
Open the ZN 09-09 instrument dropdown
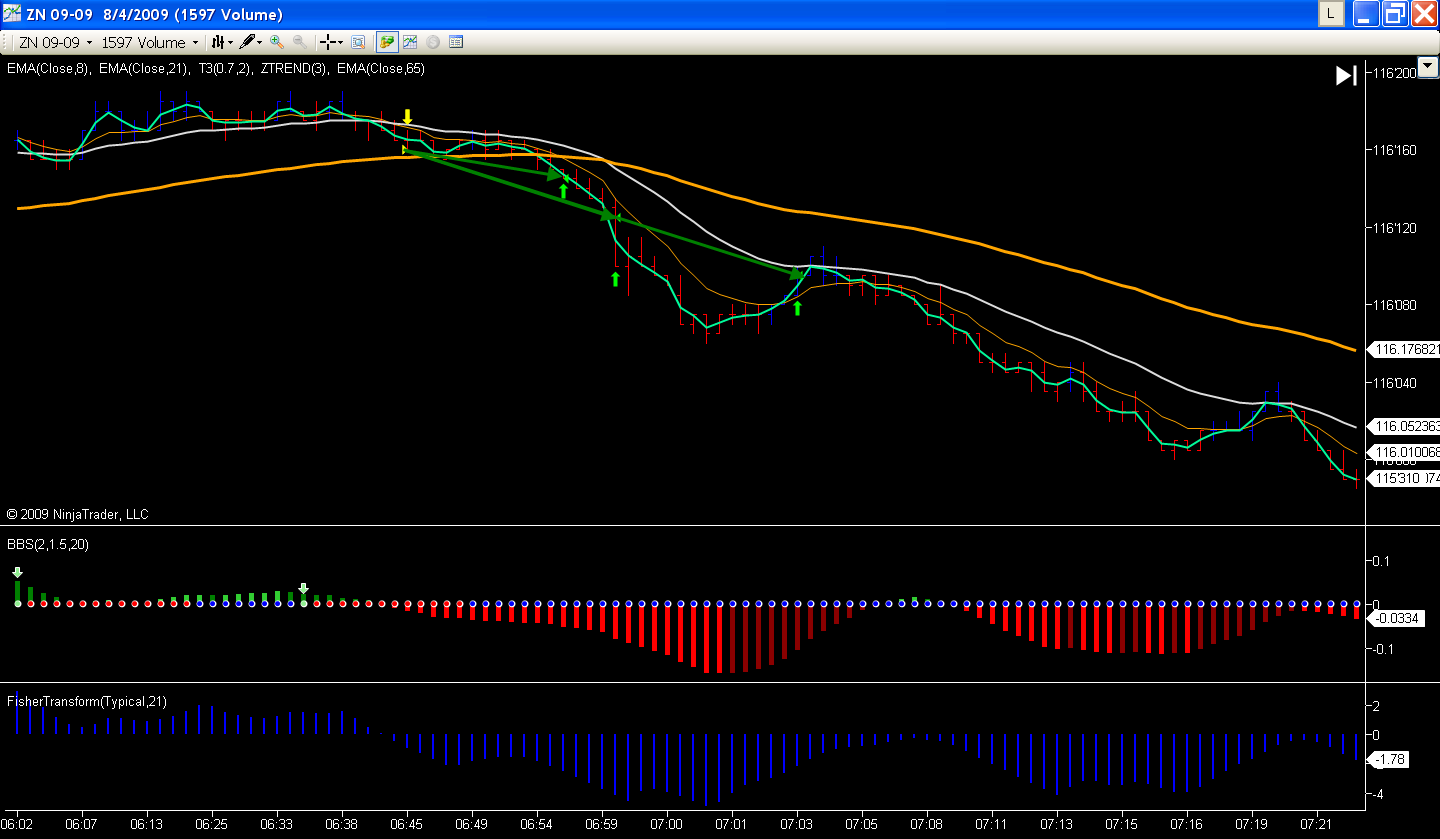pyautogui.click(x=56, y=42)
